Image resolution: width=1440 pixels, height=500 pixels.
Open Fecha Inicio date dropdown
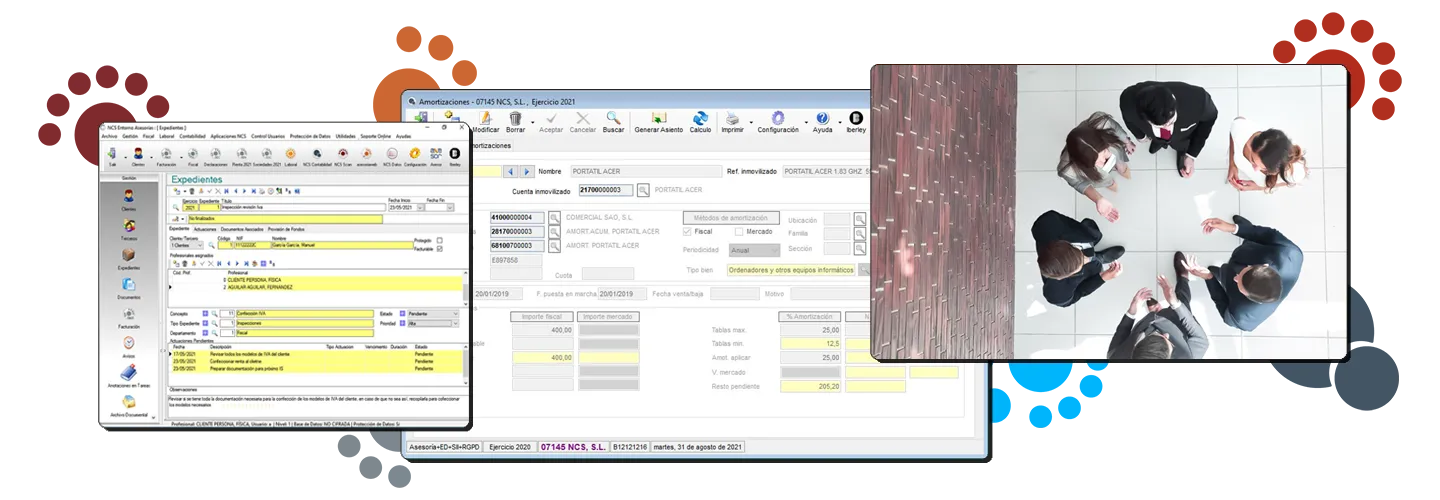coord(420,207)
